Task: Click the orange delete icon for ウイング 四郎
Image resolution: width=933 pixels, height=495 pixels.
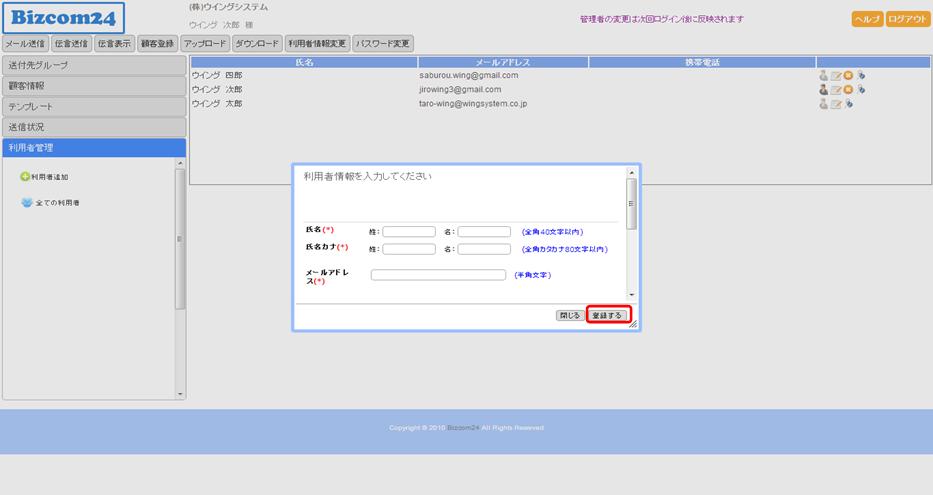Action: 848,75
